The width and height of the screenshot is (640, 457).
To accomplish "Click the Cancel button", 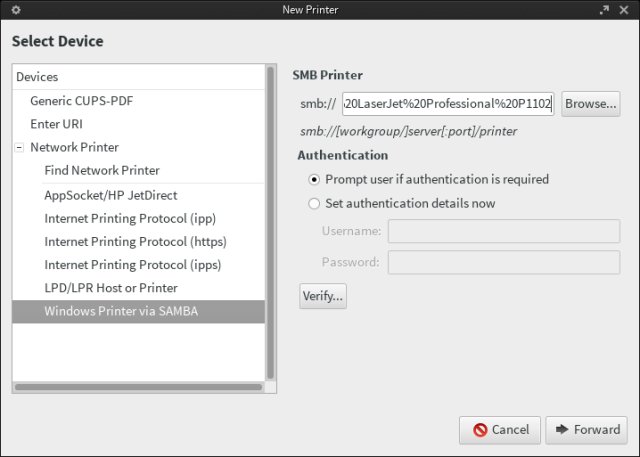I will (500, 430).
